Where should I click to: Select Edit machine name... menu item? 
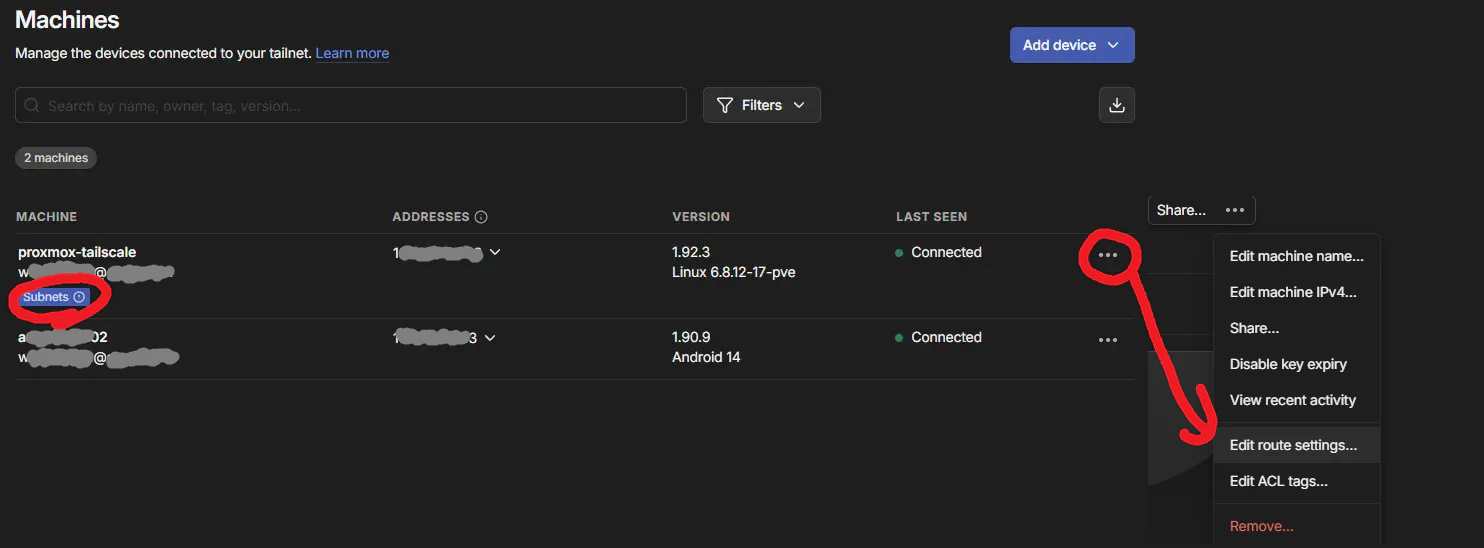(1296, 256)
